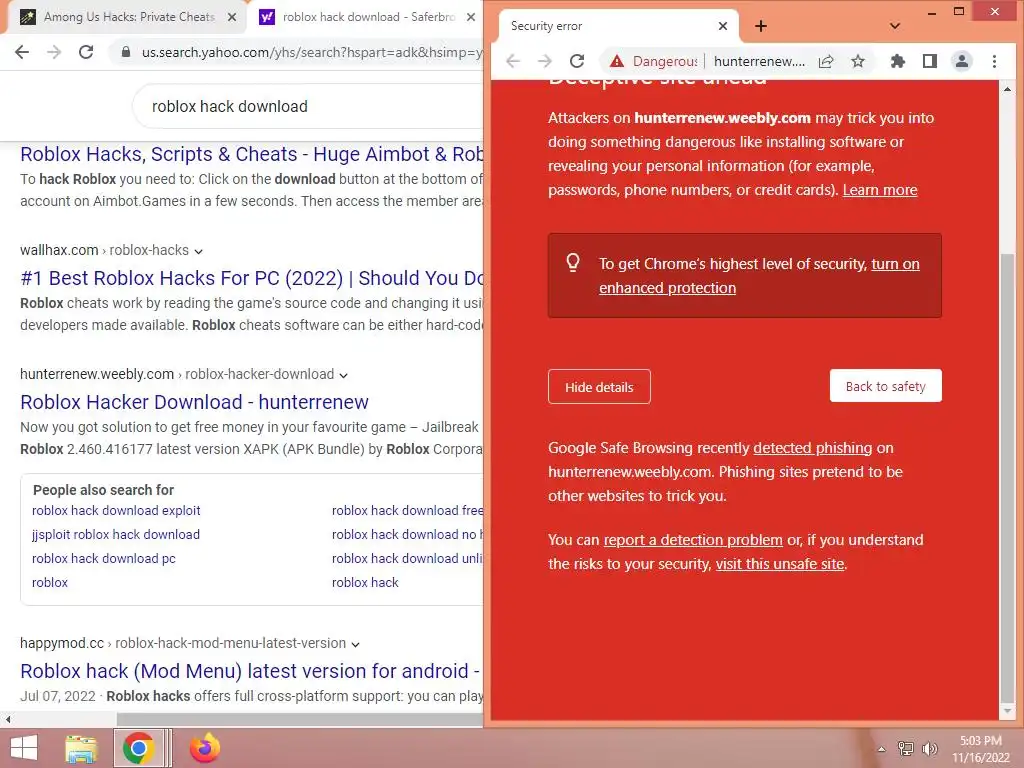Search roblox hack download exploit
1024x768 pixels.
click(116, 511)
